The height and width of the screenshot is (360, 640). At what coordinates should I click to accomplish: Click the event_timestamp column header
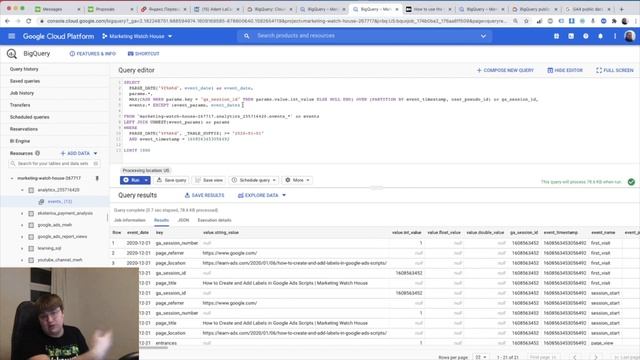[x=561, y=233]
